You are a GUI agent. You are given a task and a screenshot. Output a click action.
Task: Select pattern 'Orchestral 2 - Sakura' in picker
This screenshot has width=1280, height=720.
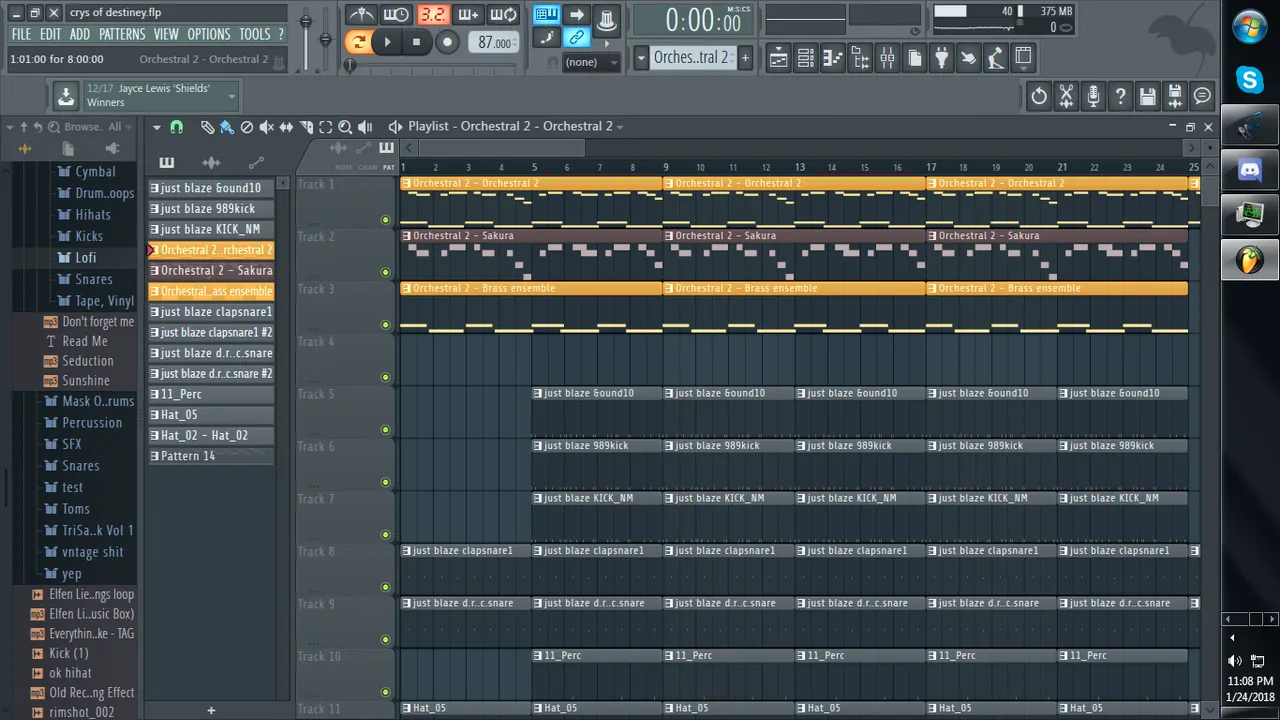[x=211, y=271]
